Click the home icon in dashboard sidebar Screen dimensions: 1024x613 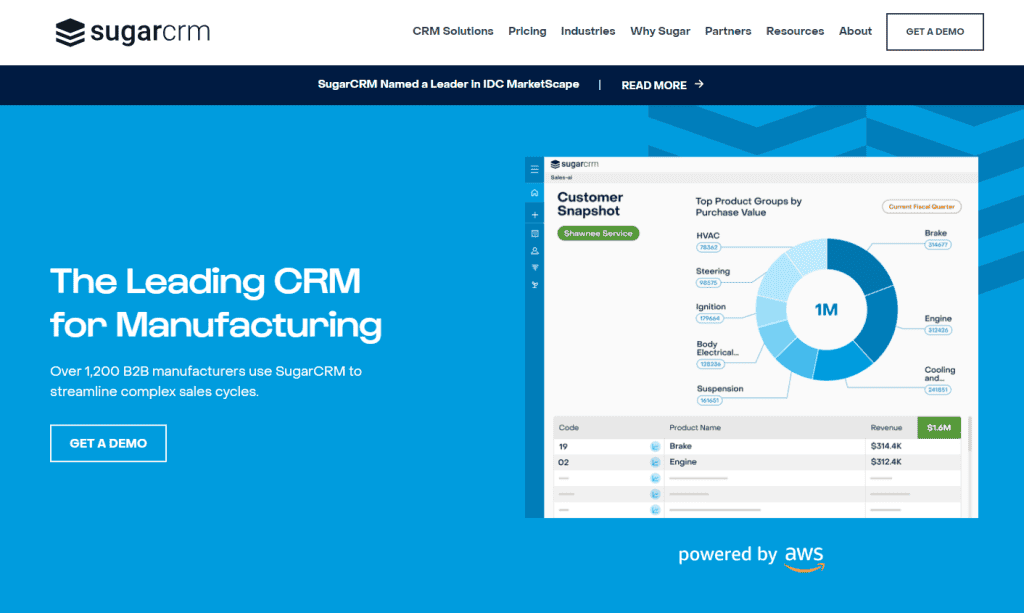click(534, 193)
